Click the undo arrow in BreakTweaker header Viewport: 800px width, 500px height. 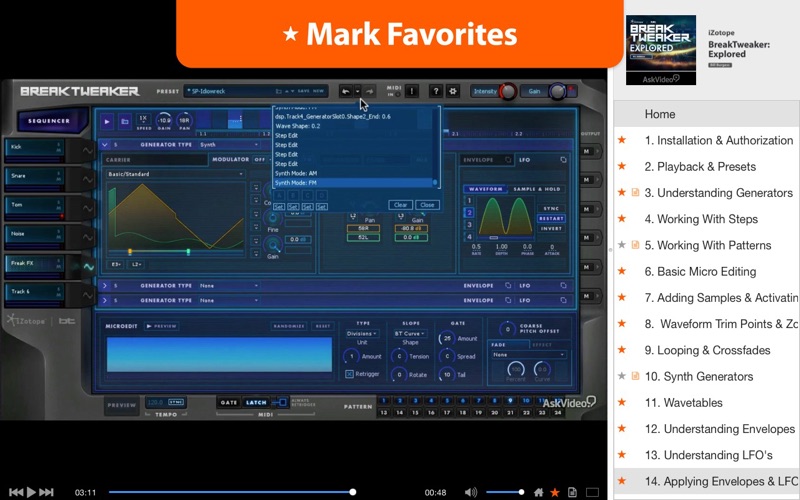point(346,91)
